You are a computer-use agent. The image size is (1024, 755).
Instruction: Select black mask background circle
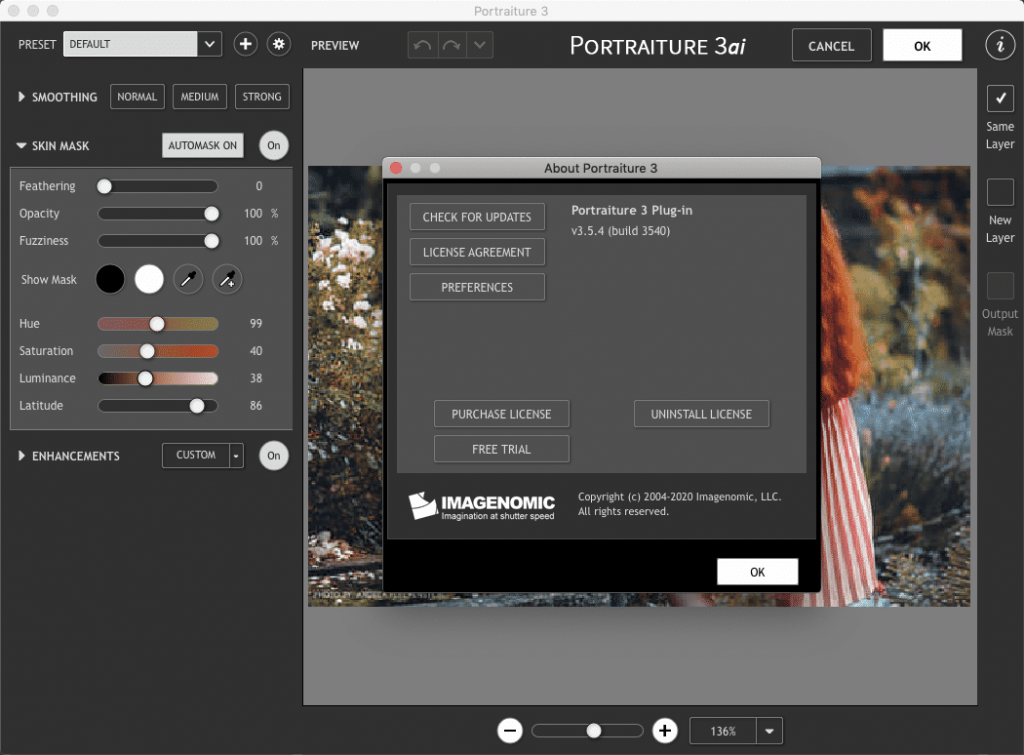pyautogui.click(x=110, y=280)
